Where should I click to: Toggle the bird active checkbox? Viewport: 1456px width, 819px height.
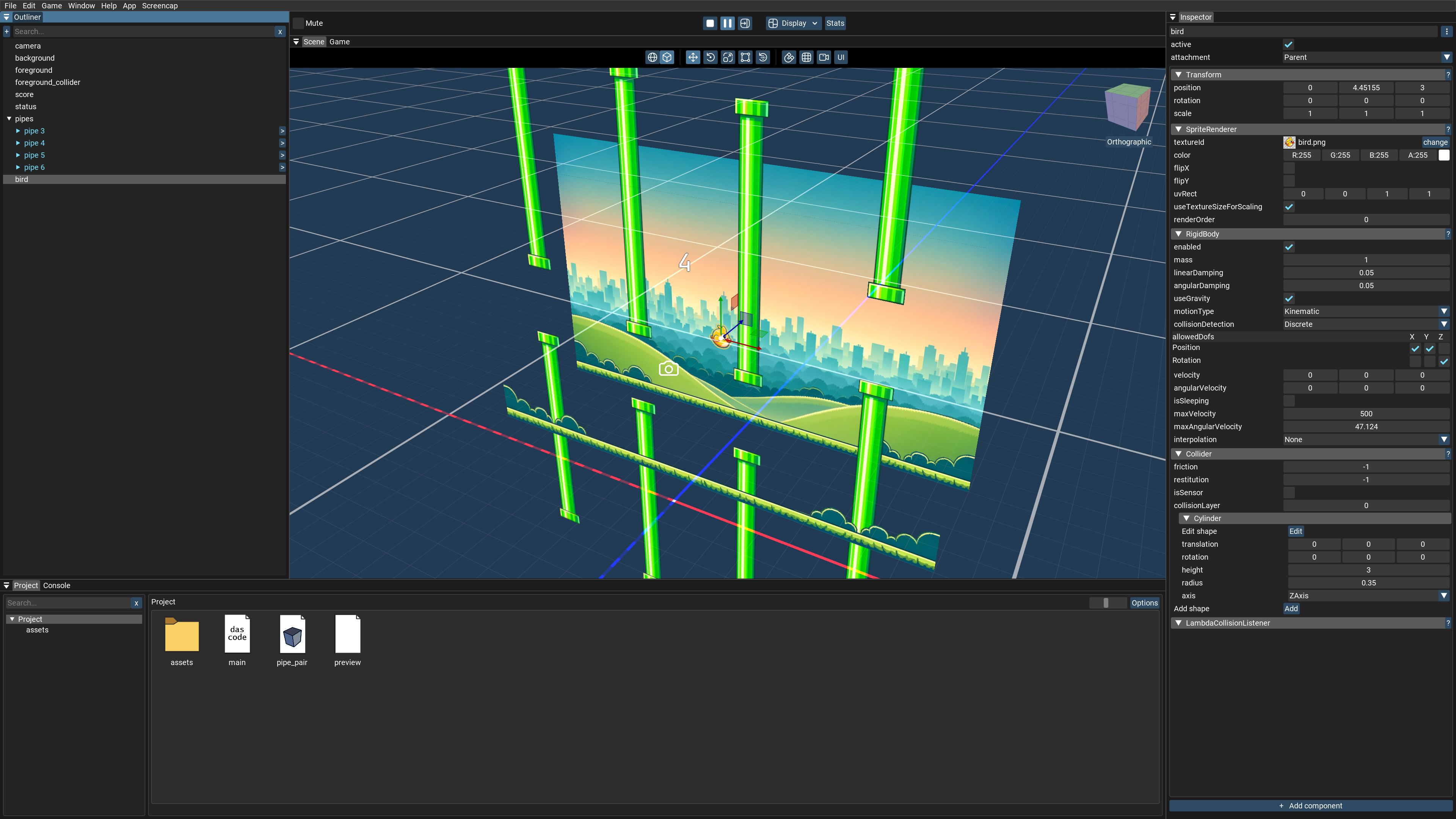coord(1289,45)
